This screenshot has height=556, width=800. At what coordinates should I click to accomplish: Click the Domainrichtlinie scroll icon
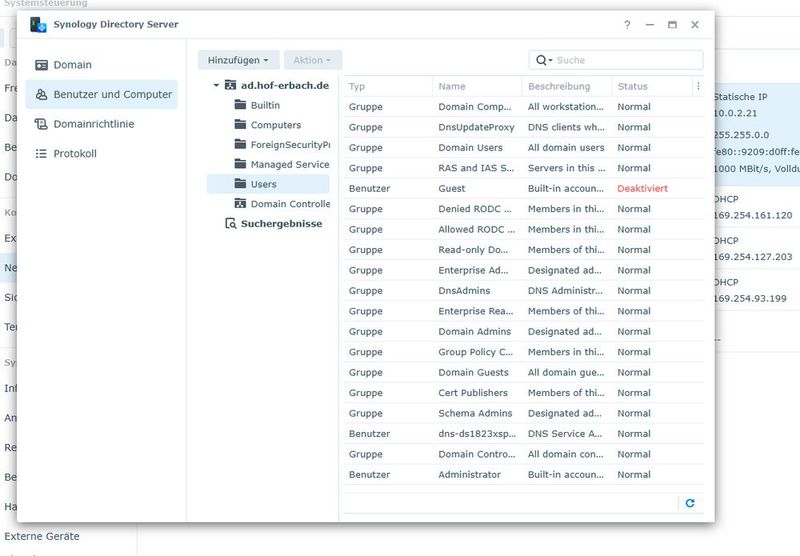coord(41,124)
